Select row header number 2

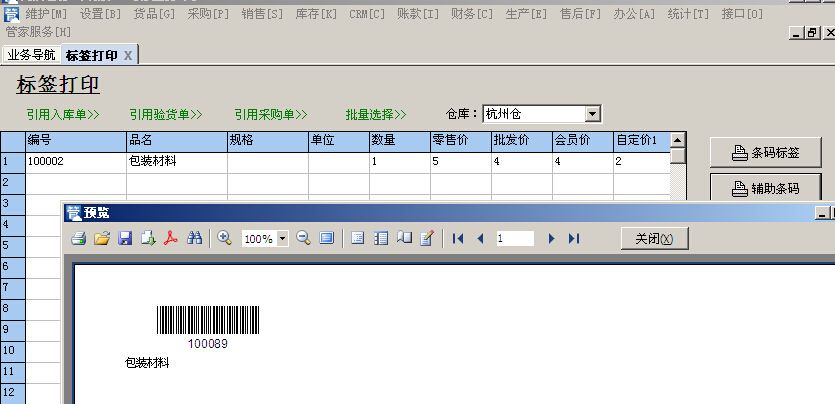pyautogui.click(x=13, y=183)
